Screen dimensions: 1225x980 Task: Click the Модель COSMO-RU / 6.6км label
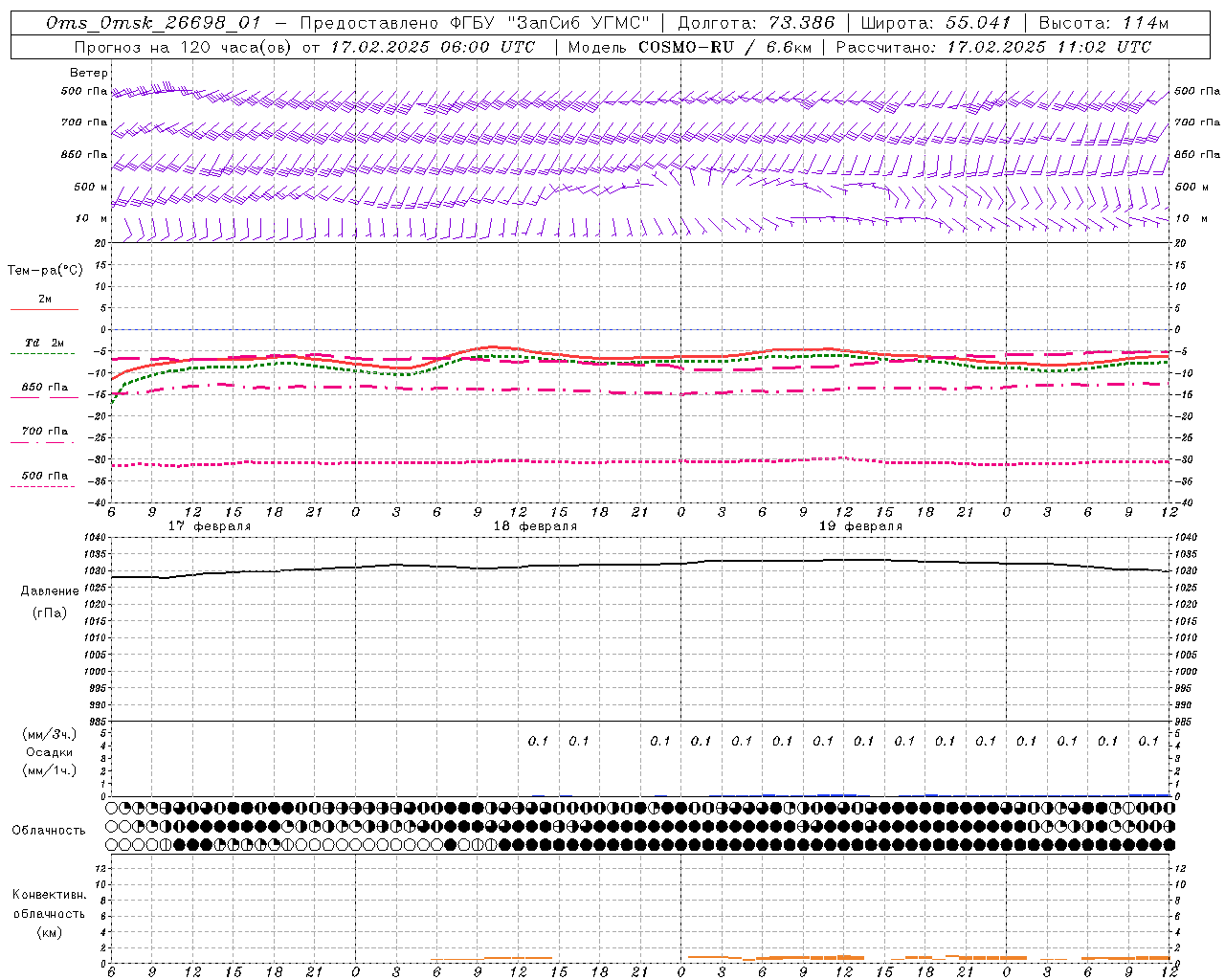(689, 47)
